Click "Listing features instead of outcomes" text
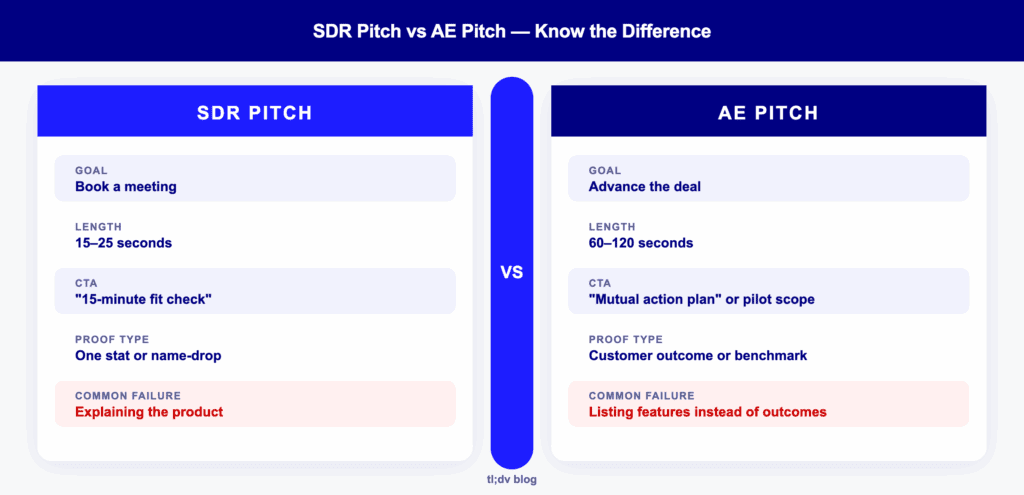This screenshot has height=495, width=1024. click(707, 412)
